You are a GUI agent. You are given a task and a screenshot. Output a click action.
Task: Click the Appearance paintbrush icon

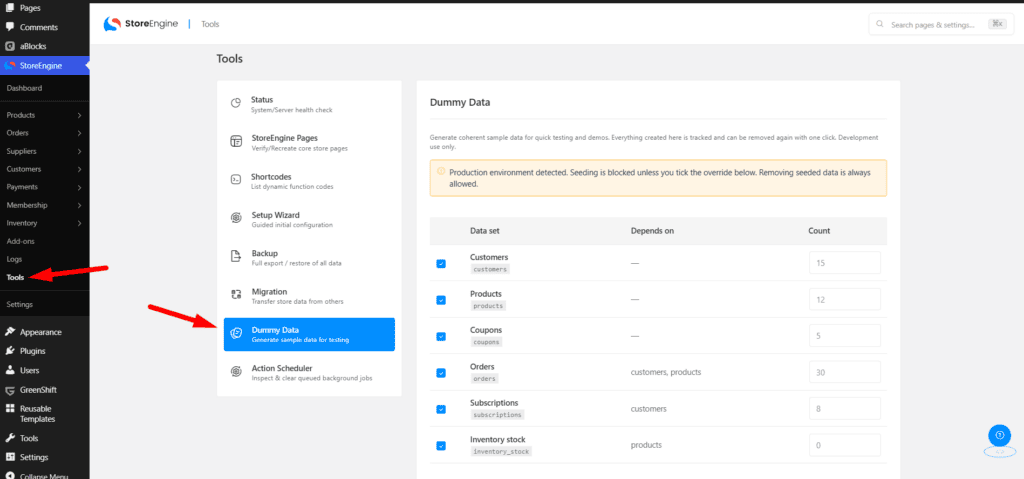(10, 332)
